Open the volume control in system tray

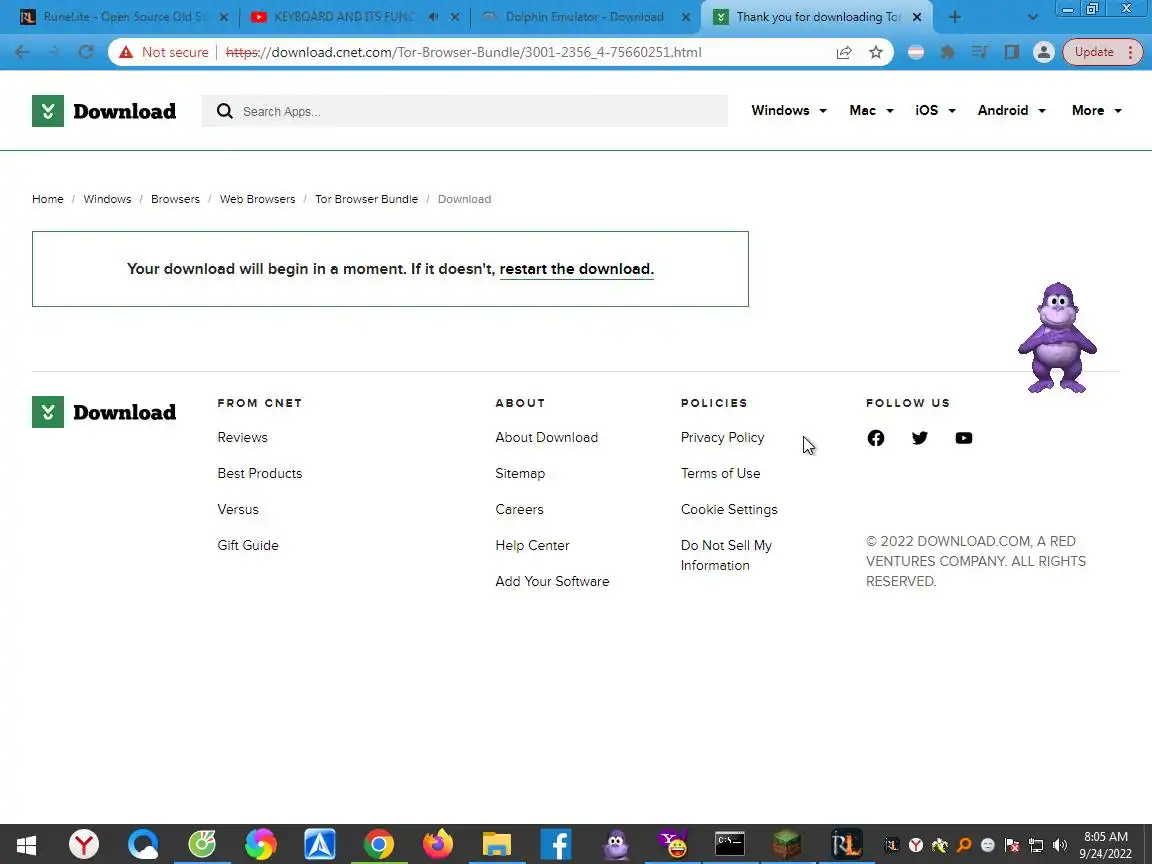point(1059,845)
